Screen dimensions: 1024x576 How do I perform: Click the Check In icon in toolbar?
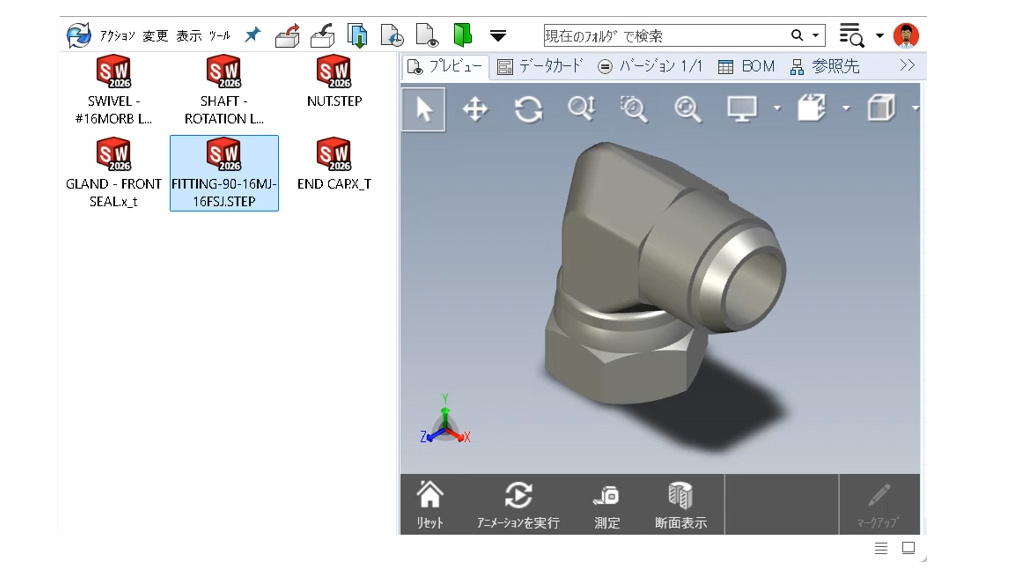point(322,36)
